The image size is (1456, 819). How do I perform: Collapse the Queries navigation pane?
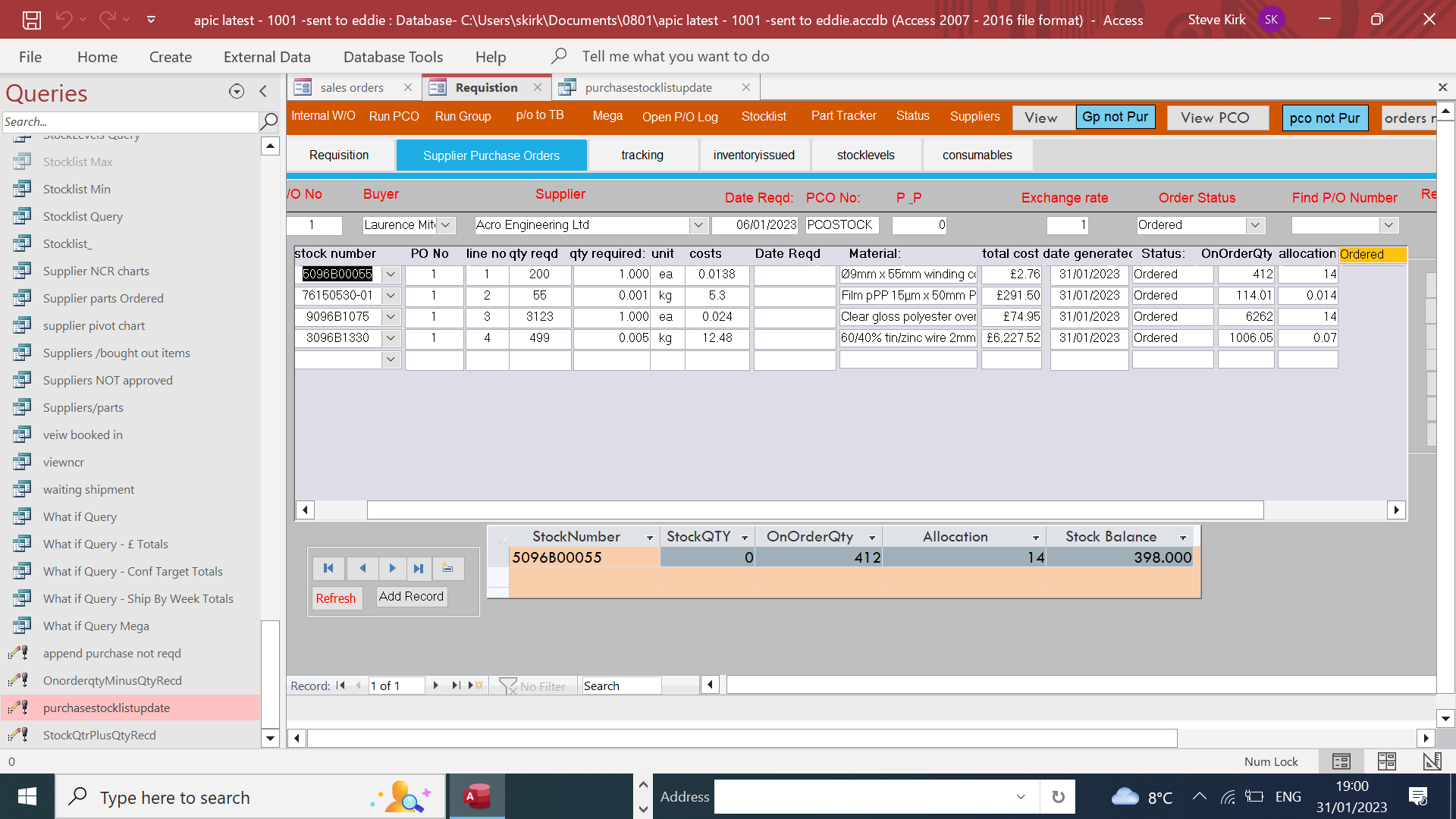click(x=263, y=92)
